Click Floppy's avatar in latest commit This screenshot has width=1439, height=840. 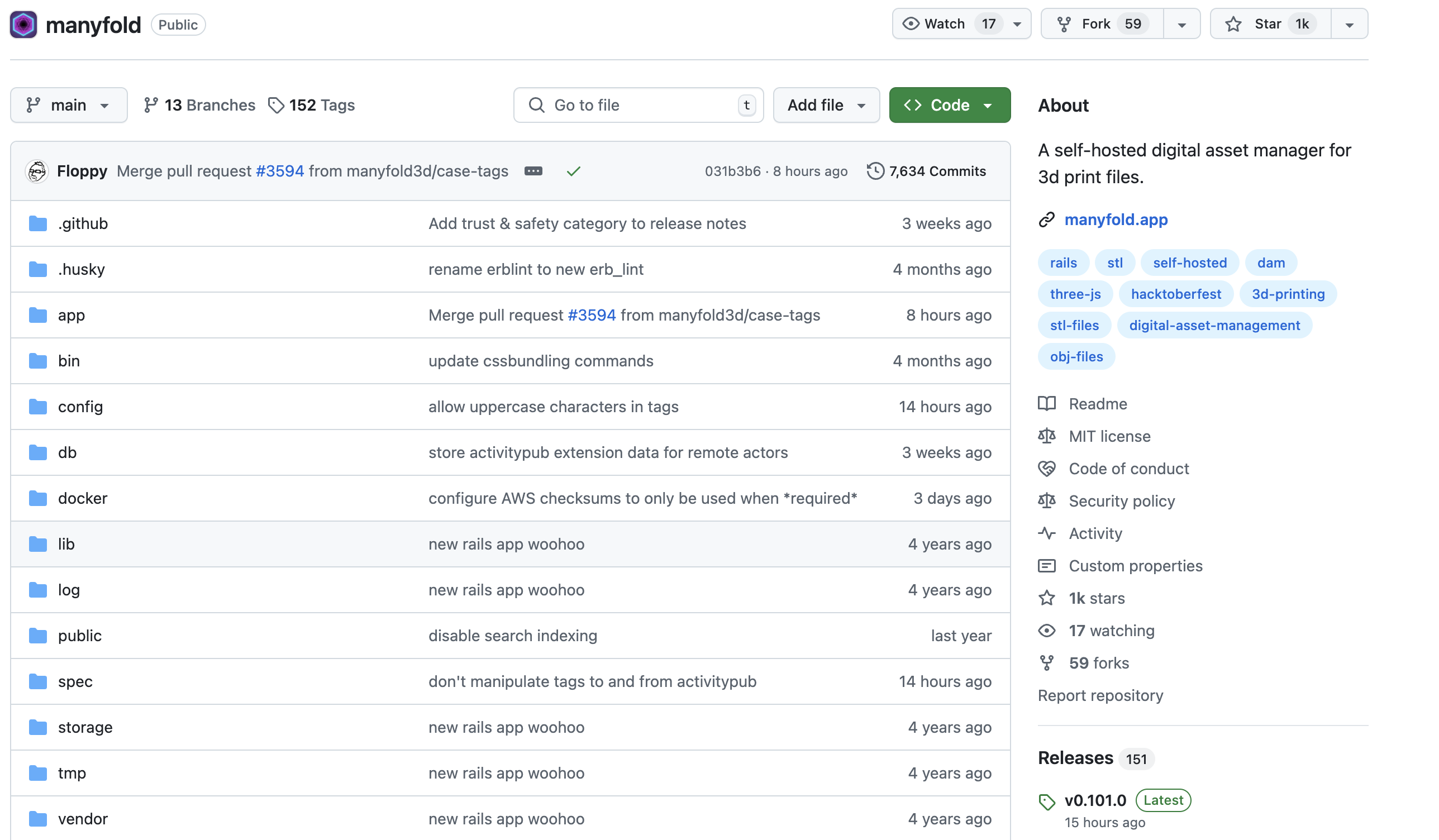pos(36,171)
